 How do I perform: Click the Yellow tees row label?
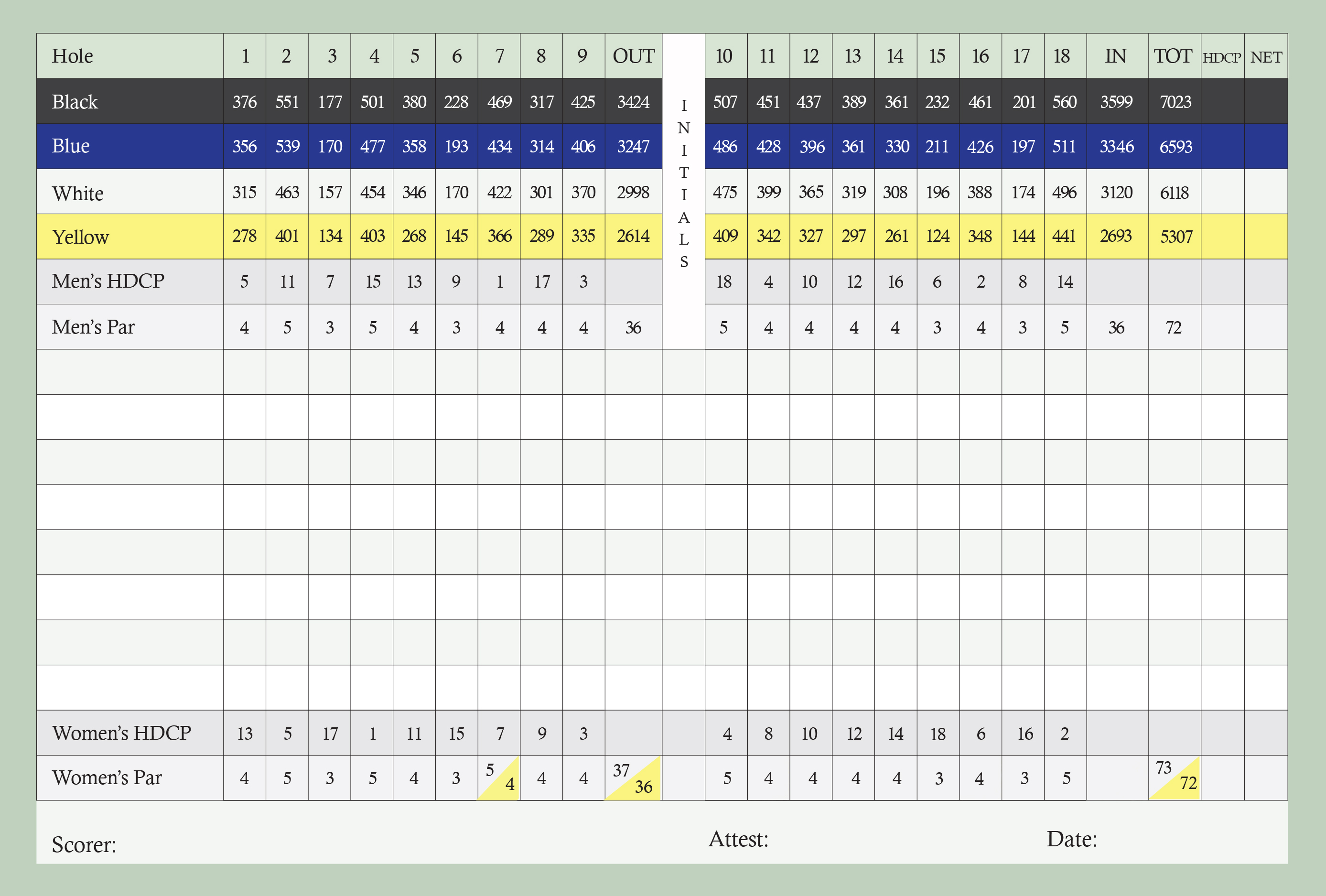pos(80,237)
